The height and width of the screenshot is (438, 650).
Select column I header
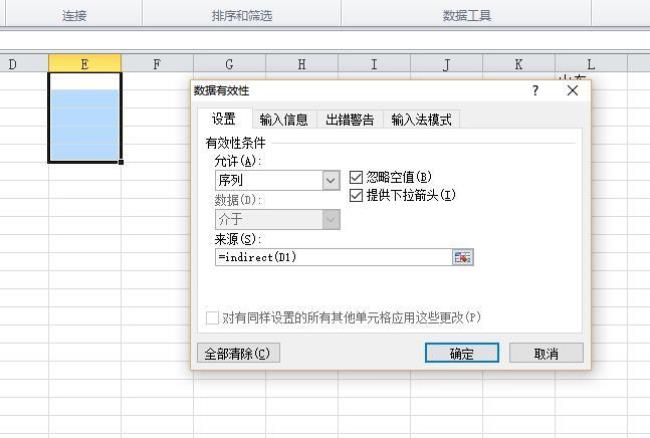click(x=374, y=64)
